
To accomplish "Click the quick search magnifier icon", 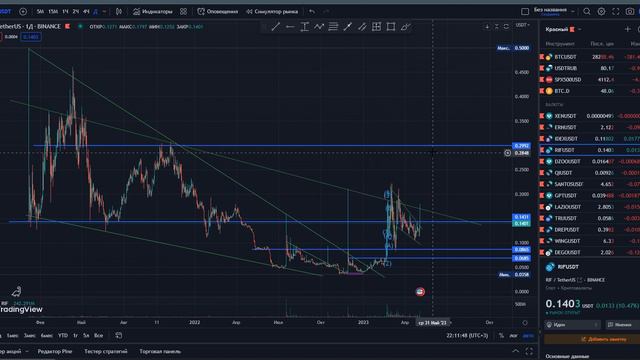I will tap(587, 11).
